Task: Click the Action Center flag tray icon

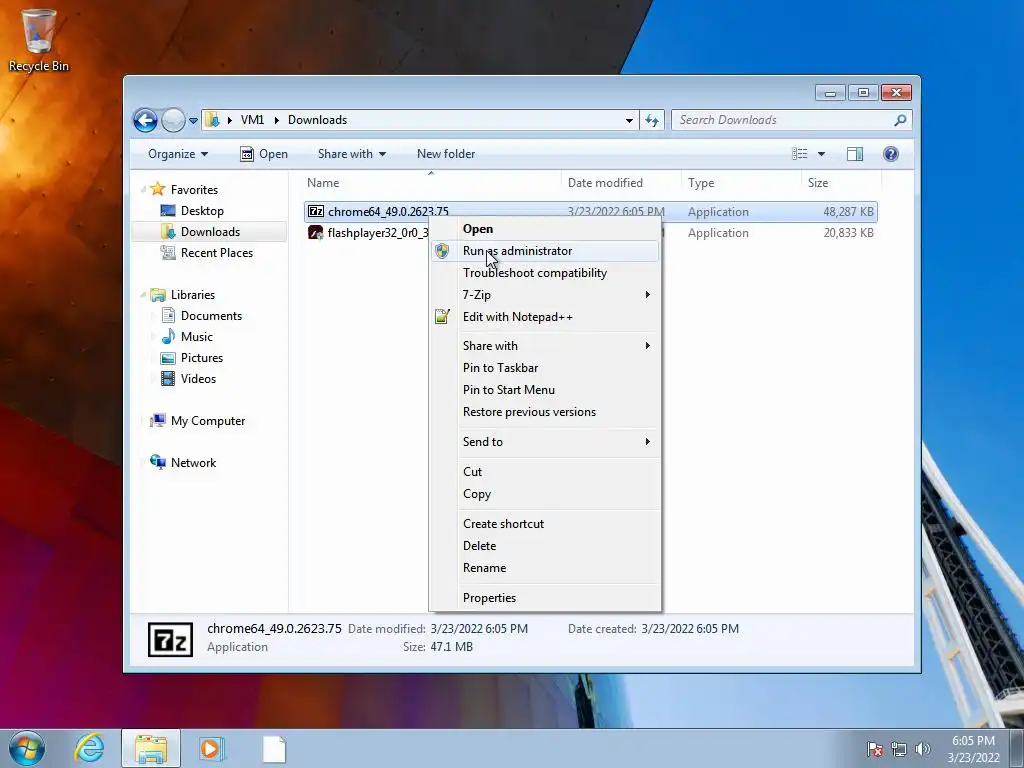Action: pyautogui.click(x=875, y=749)
